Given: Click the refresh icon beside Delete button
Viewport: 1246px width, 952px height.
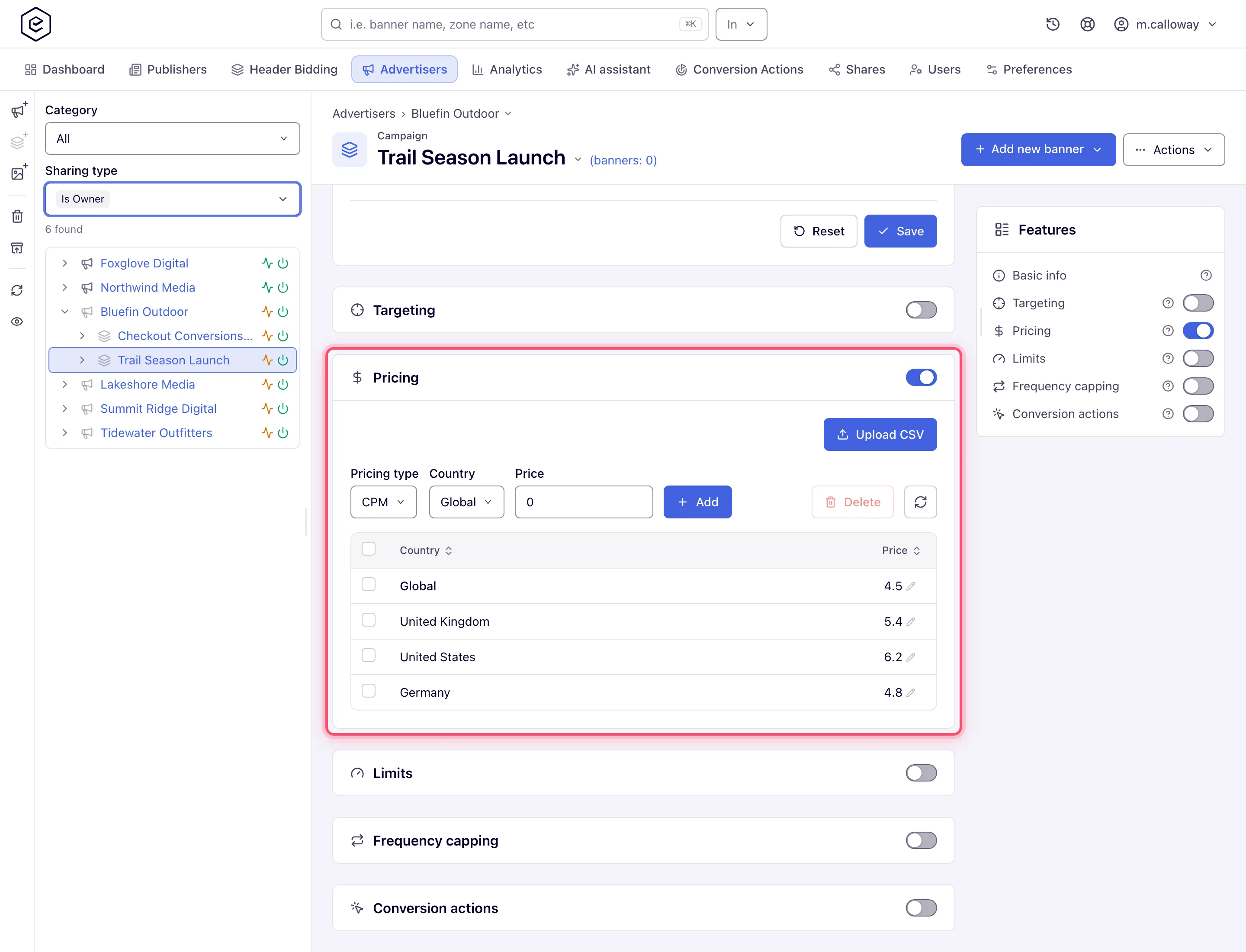Looking at the screenshot, I should coord(920,502).
